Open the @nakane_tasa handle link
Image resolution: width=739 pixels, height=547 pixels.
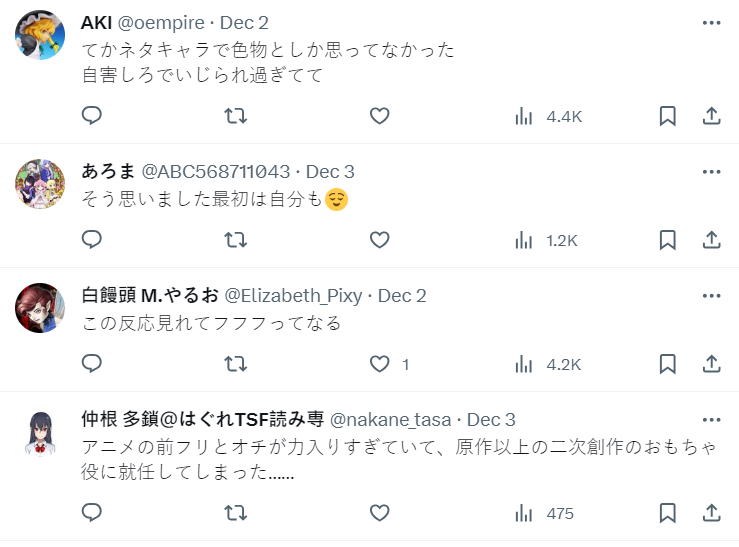391,419
